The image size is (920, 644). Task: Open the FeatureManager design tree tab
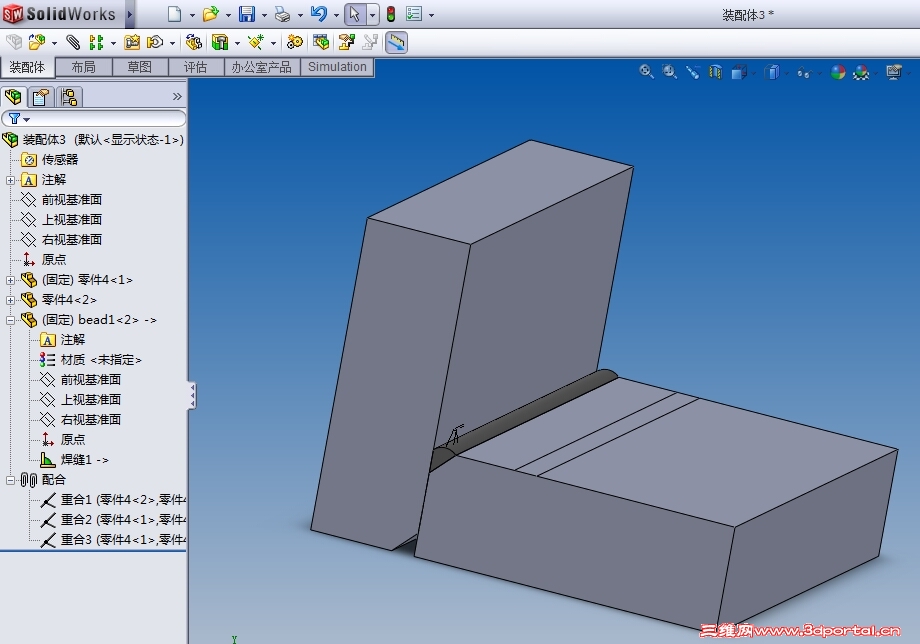tap(13, 97)
